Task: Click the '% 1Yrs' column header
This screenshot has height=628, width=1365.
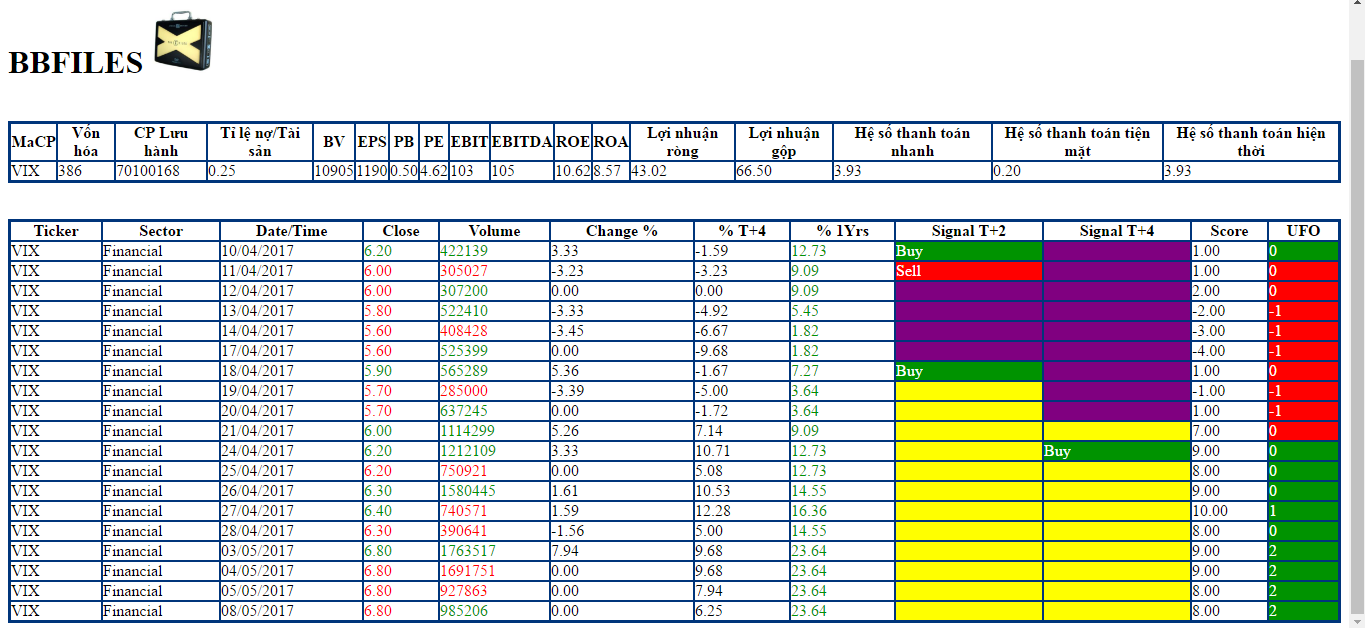Action: pos(842,231)
